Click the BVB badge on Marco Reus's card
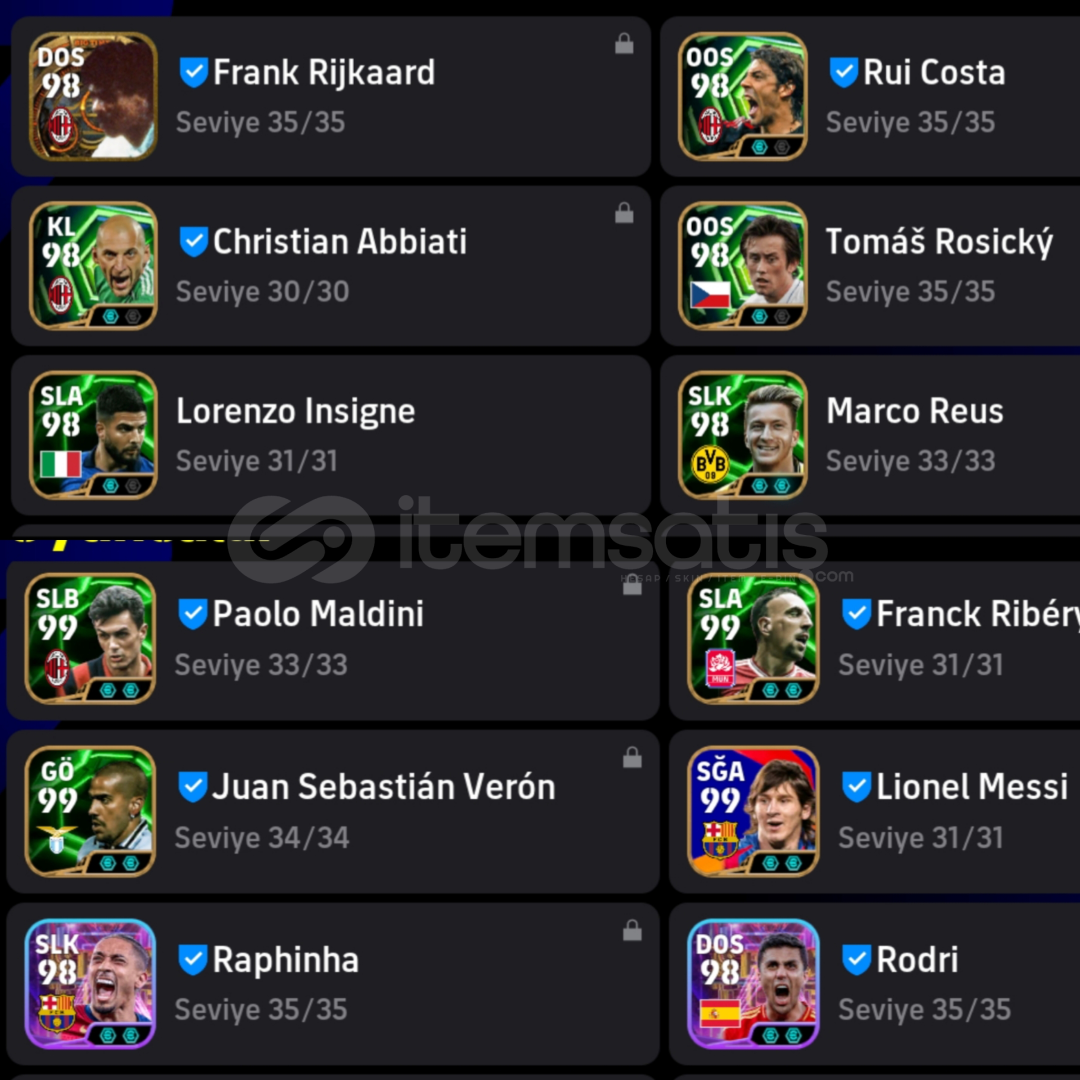This screenshot has height=1080, width=1080. [x=709, y=464]
